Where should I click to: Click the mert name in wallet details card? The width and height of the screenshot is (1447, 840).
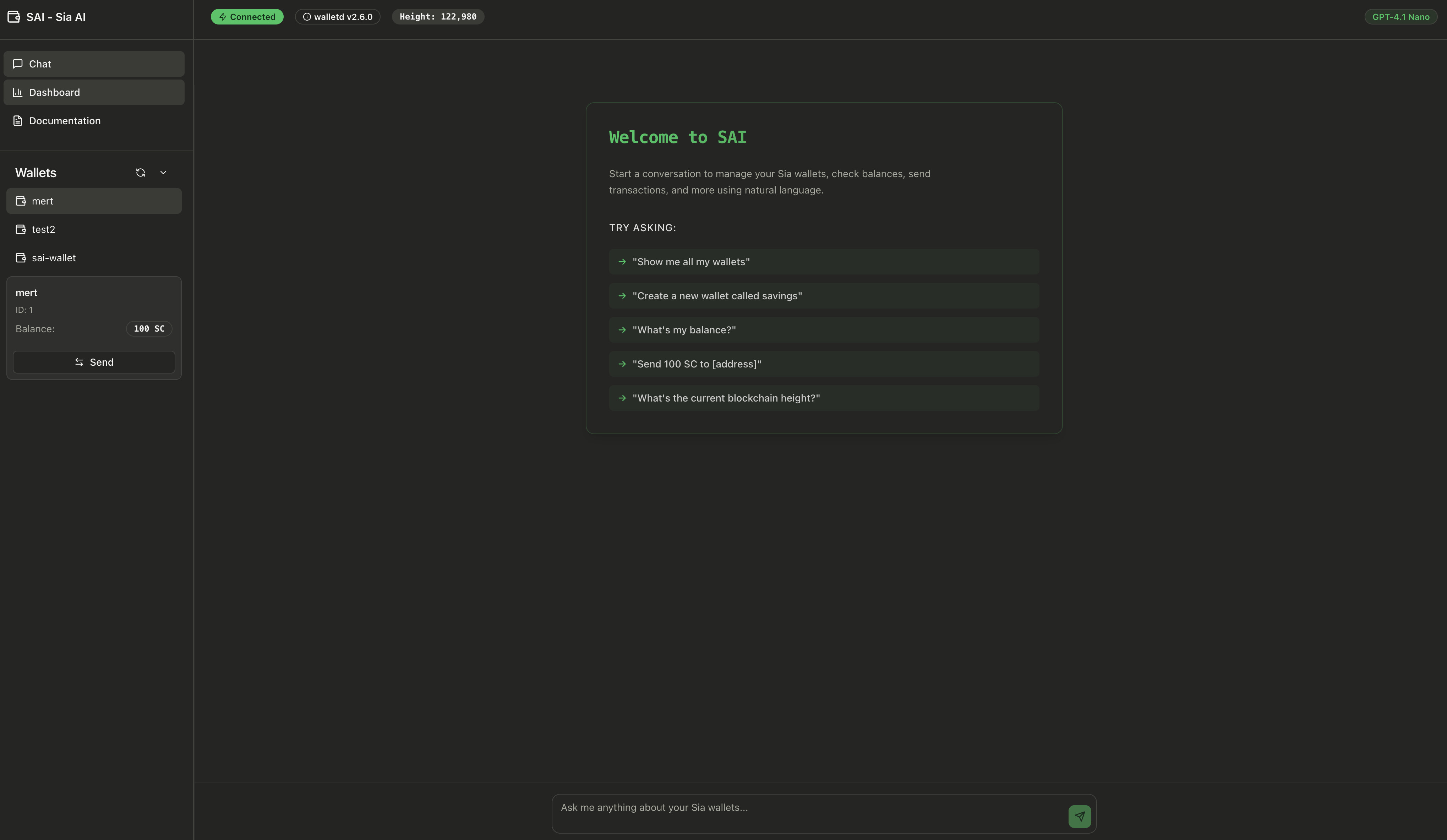[26, 293]
